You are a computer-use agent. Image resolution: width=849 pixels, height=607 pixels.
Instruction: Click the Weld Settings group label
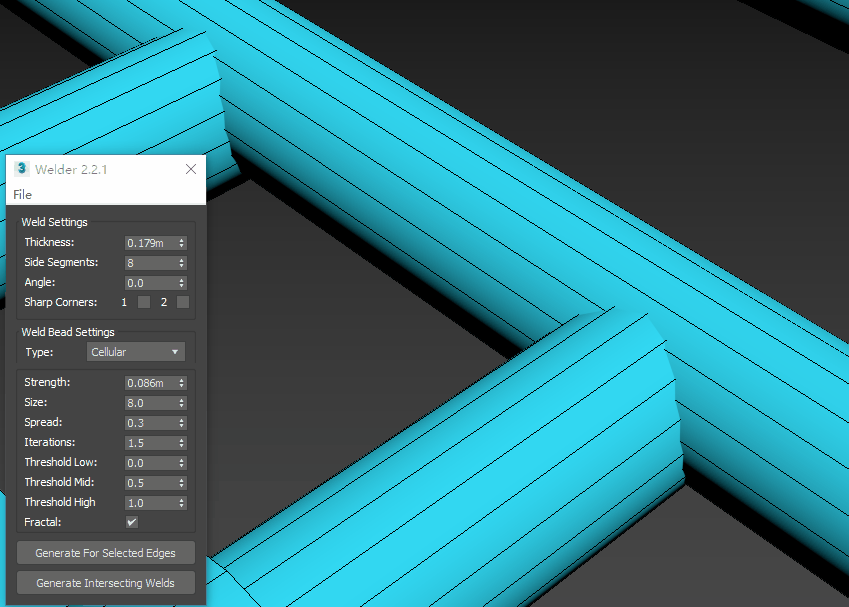click(54, 222)
